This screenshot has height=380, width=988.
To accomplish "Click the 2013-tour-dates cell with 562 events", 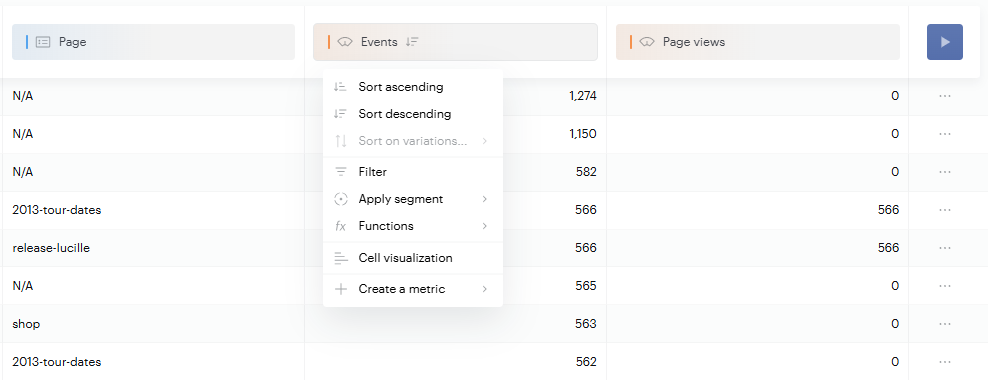I will 57,362.
